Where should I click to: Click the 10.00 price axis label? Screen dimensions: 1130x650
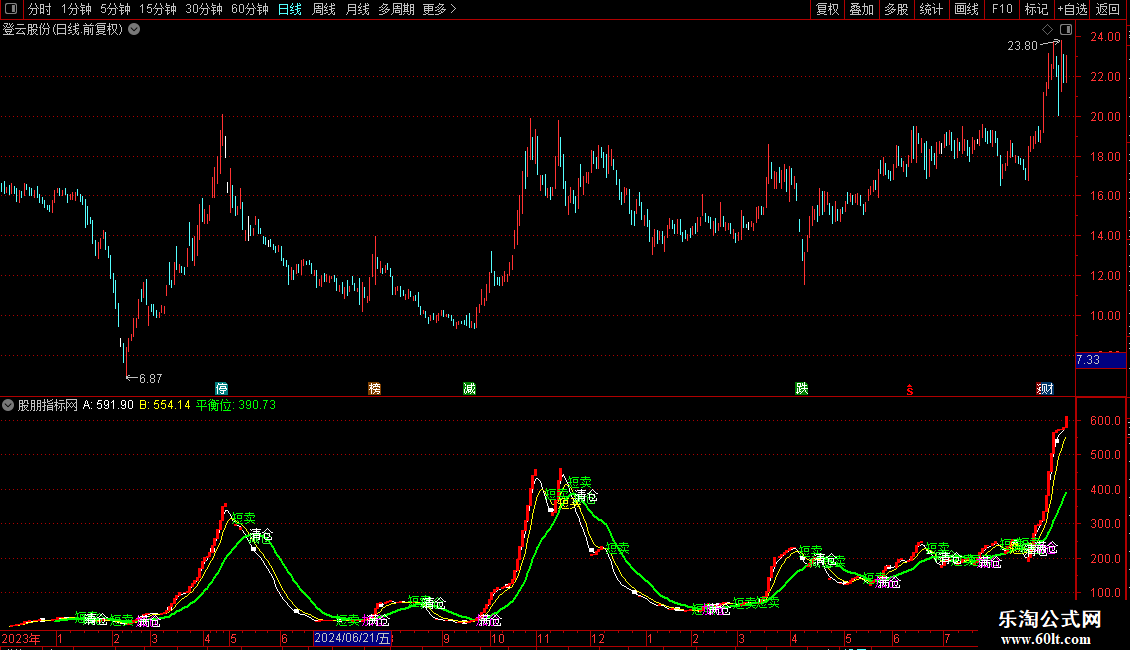coord(1105,316)
